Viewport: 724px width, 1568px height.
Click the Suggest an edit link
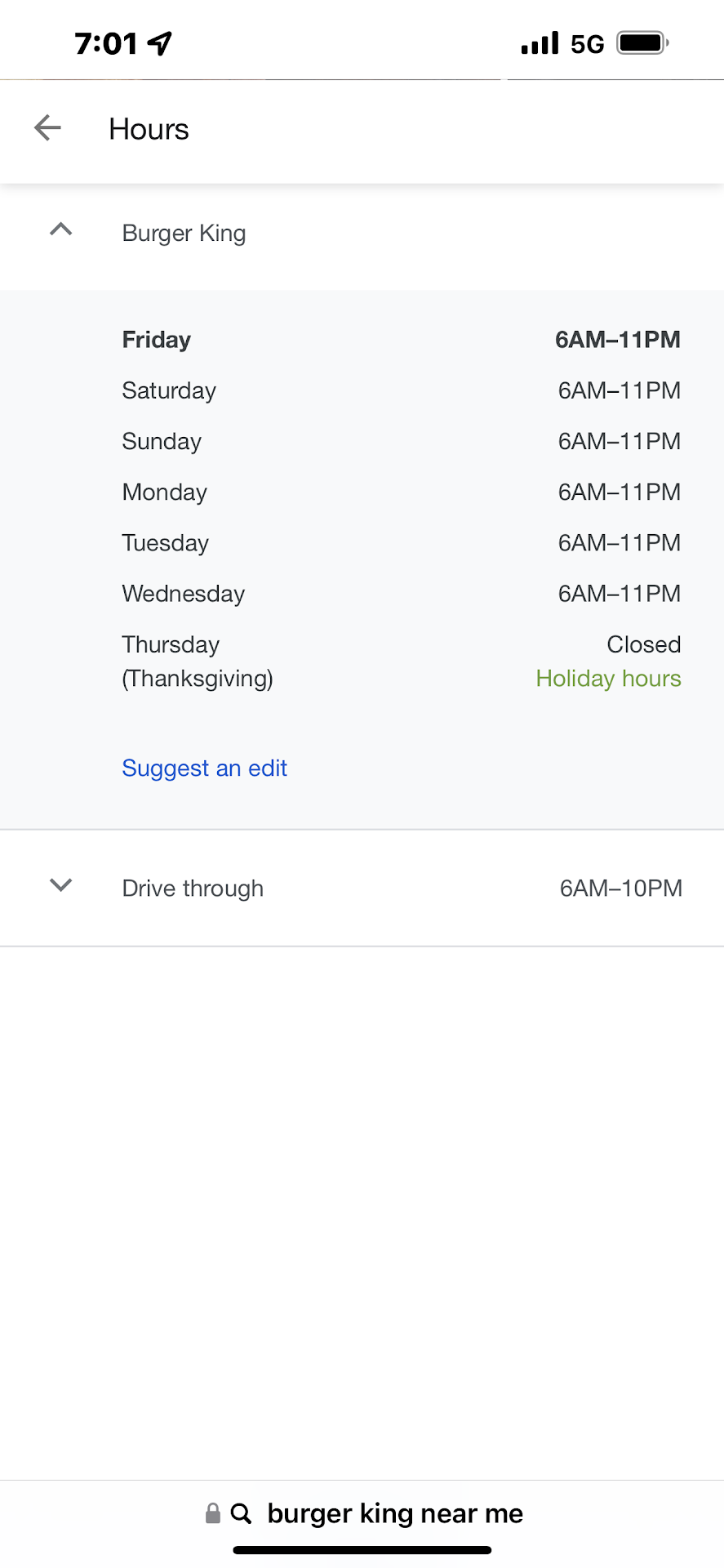coord(204,768)
